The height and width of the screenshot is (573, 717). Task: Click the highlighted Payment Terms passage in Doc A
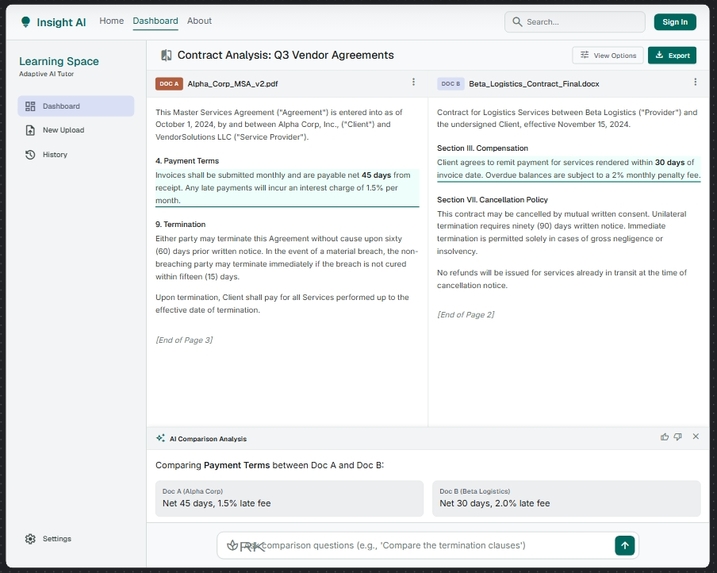coord(287,188)
